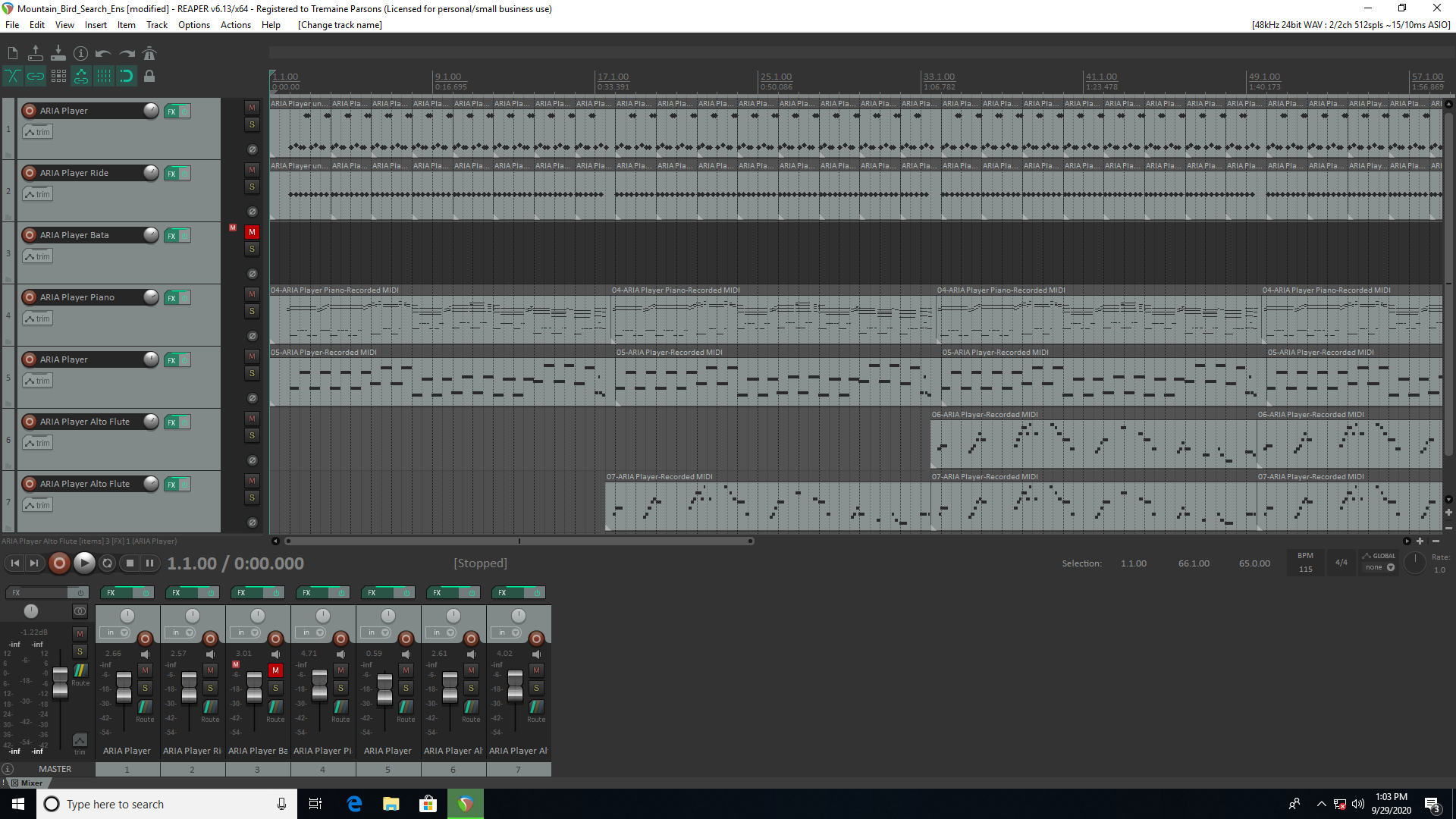The width and height of the screenshot is (1456, 819).
Task: Arm record on ARIA Player Bata track
Action: point(30,235)
